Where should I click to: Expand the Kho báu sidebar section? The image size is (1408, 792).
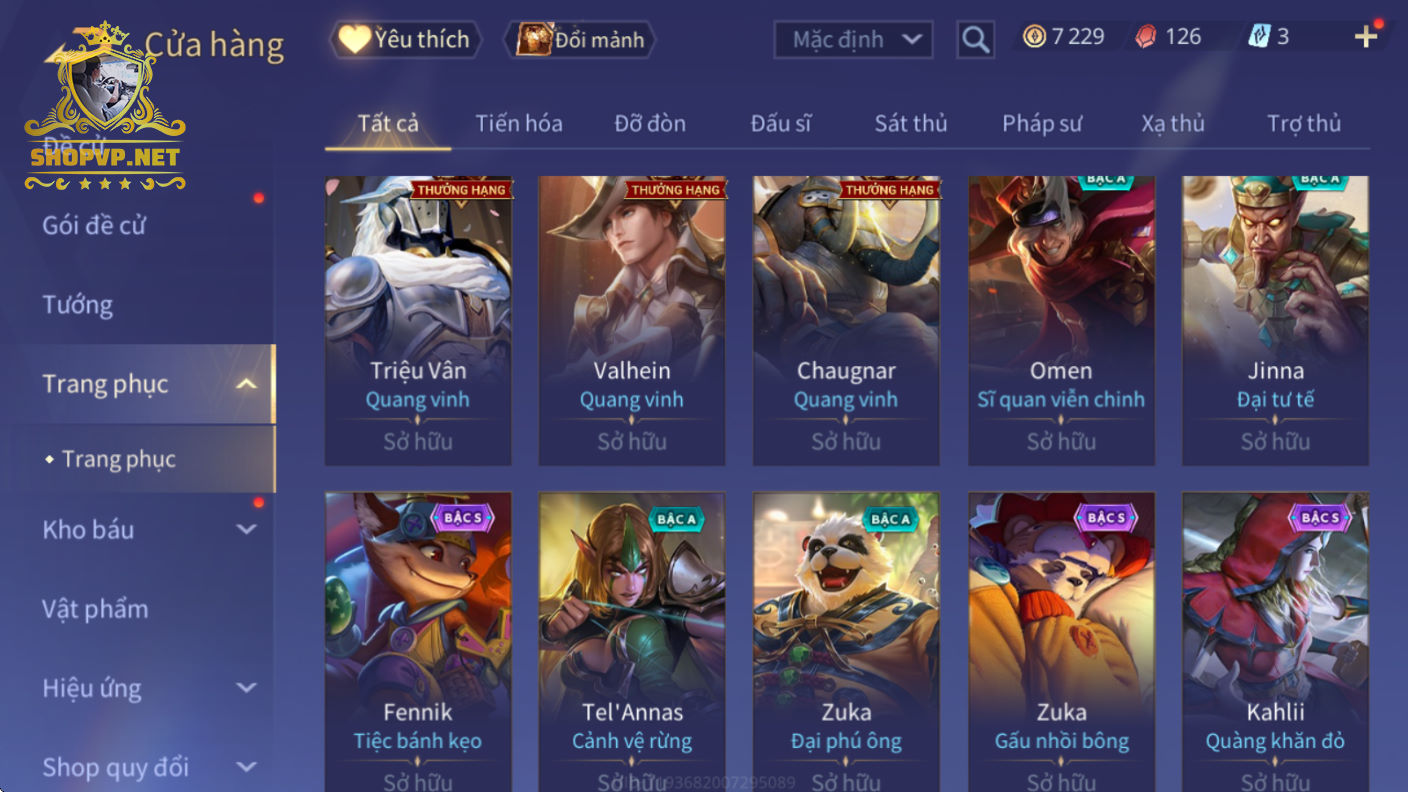coord(246,529)
